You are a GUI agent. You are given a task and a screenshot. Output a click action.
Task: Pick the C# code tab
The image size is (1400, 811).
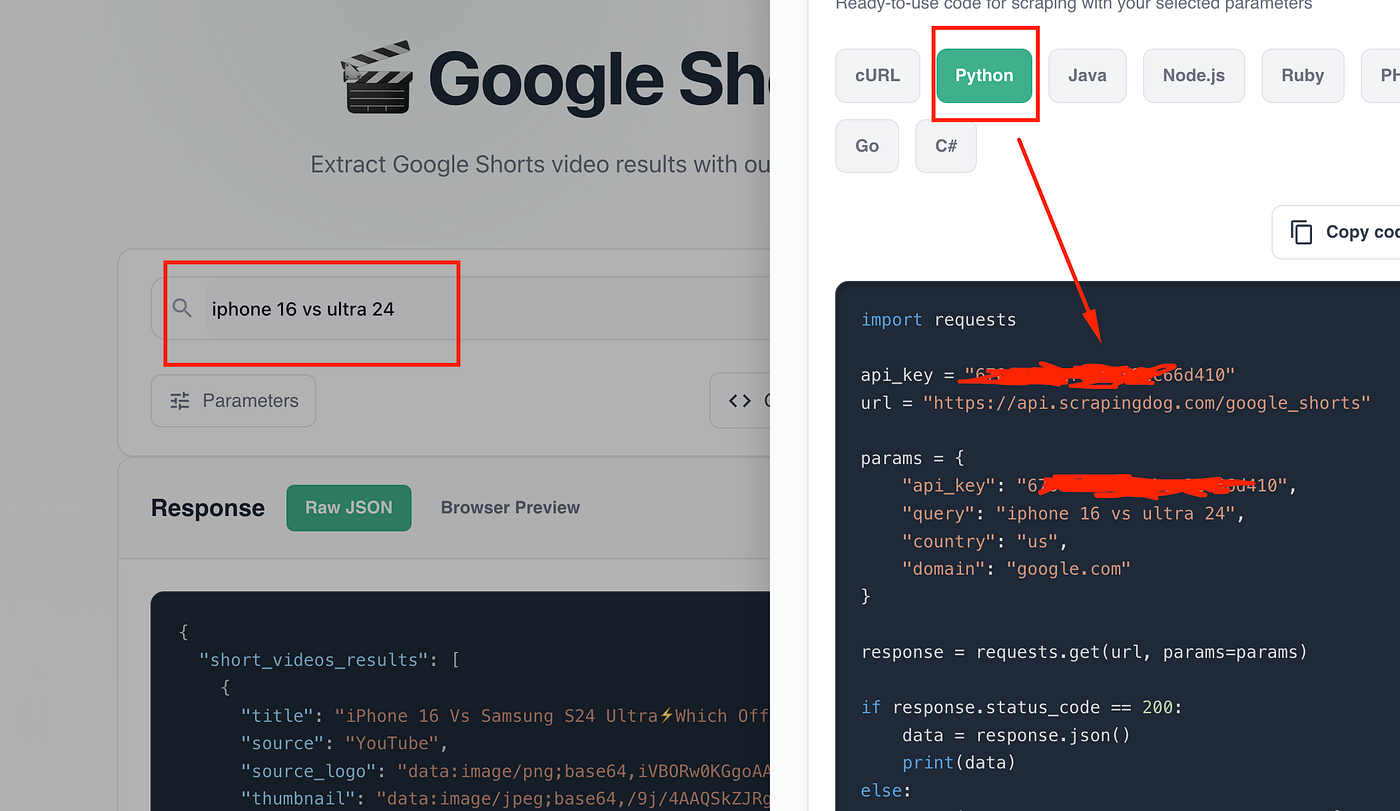pos(946,146)
